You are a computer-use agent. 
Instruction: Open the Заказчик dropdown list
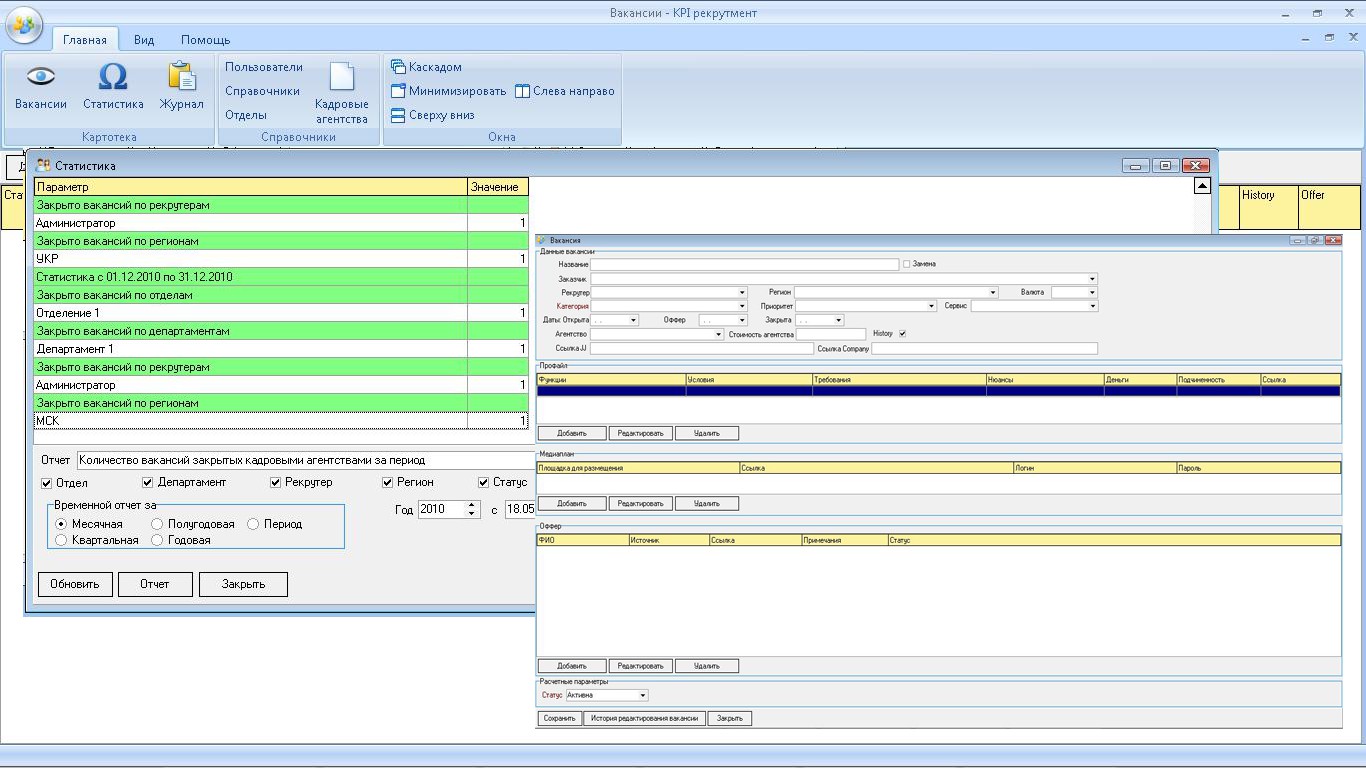point(1092,279)
